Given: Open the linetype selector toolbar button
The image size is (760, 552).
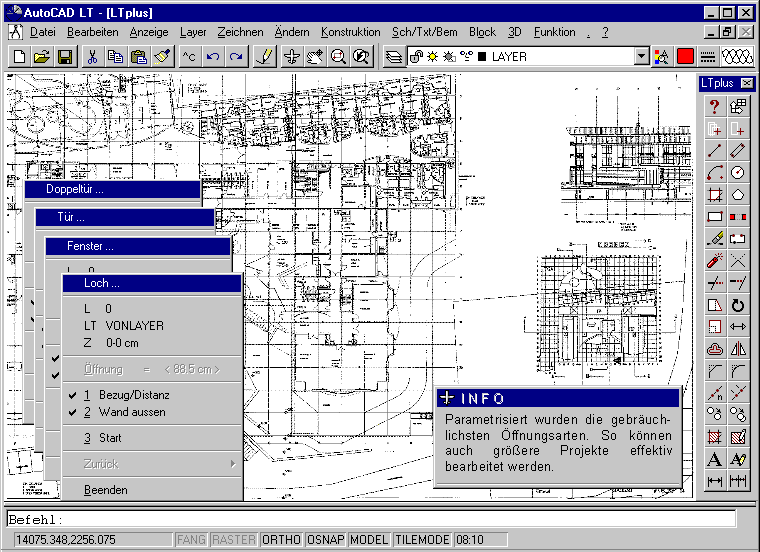Looking at the screenshot, I should coord(708,57).
